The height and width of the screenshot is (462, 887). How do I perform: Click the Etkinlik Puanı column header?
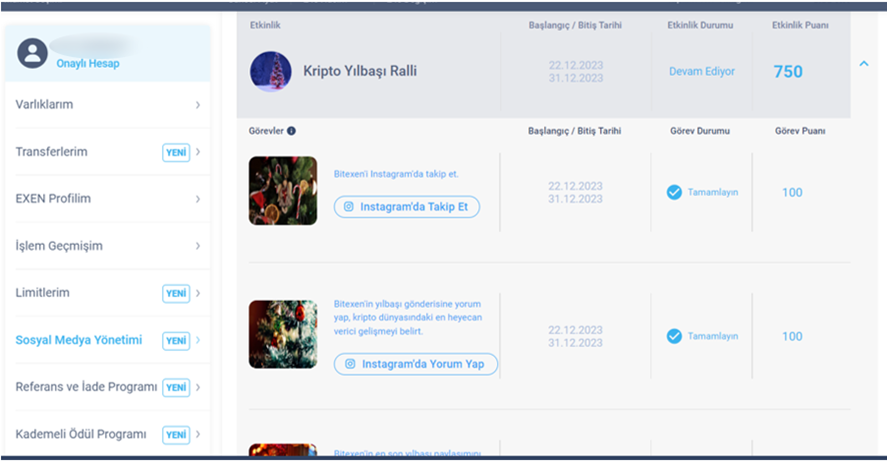pos(800,25)
